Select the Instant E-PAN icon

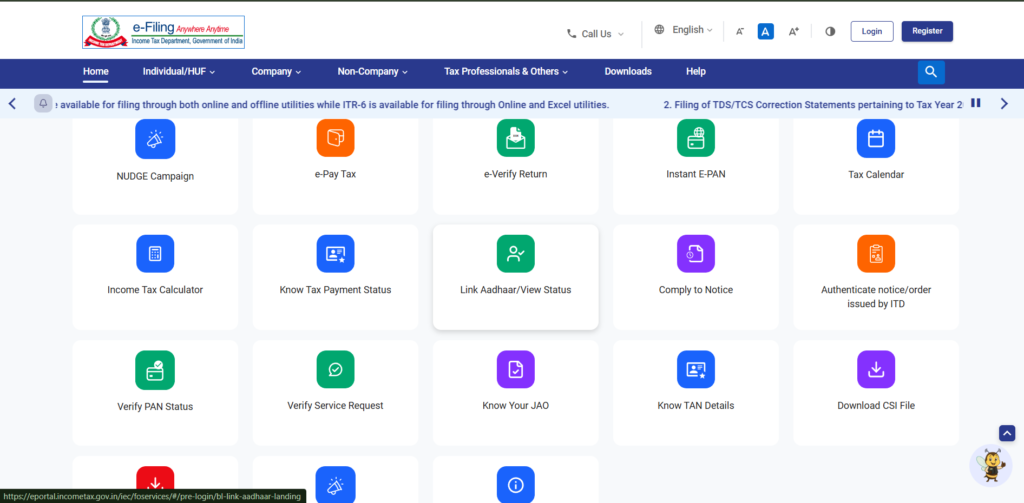[x=696, y=138]
